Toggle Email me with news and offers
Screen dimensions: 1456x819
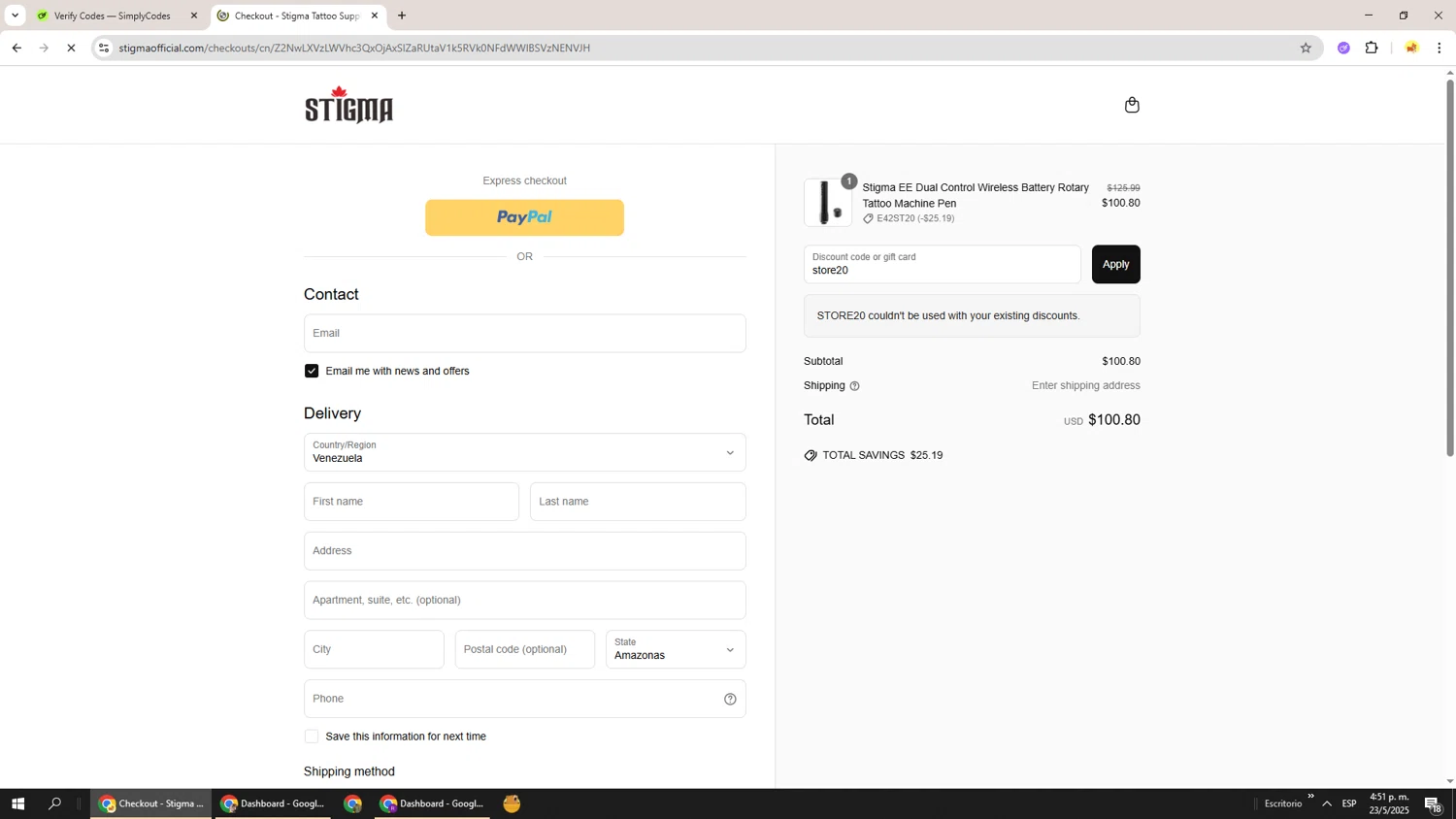pos(312,371)
